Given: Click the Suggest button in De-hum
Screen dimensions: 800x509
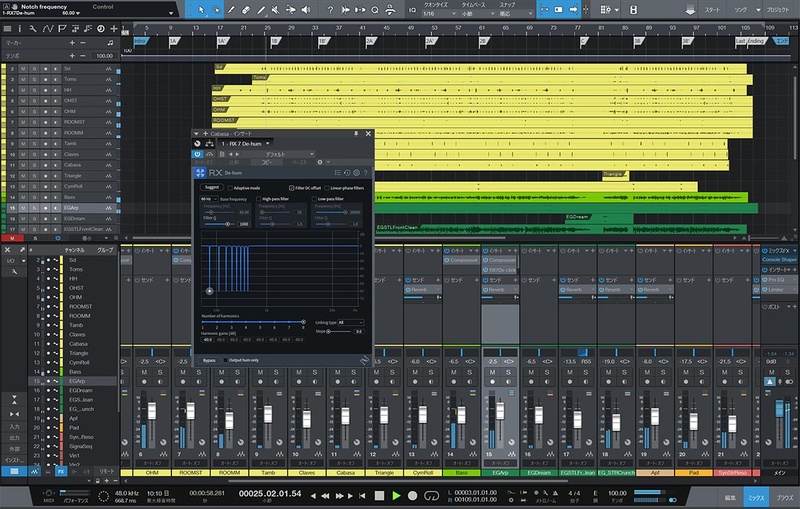Looking at the screenshot, I should tap(211, 187).
